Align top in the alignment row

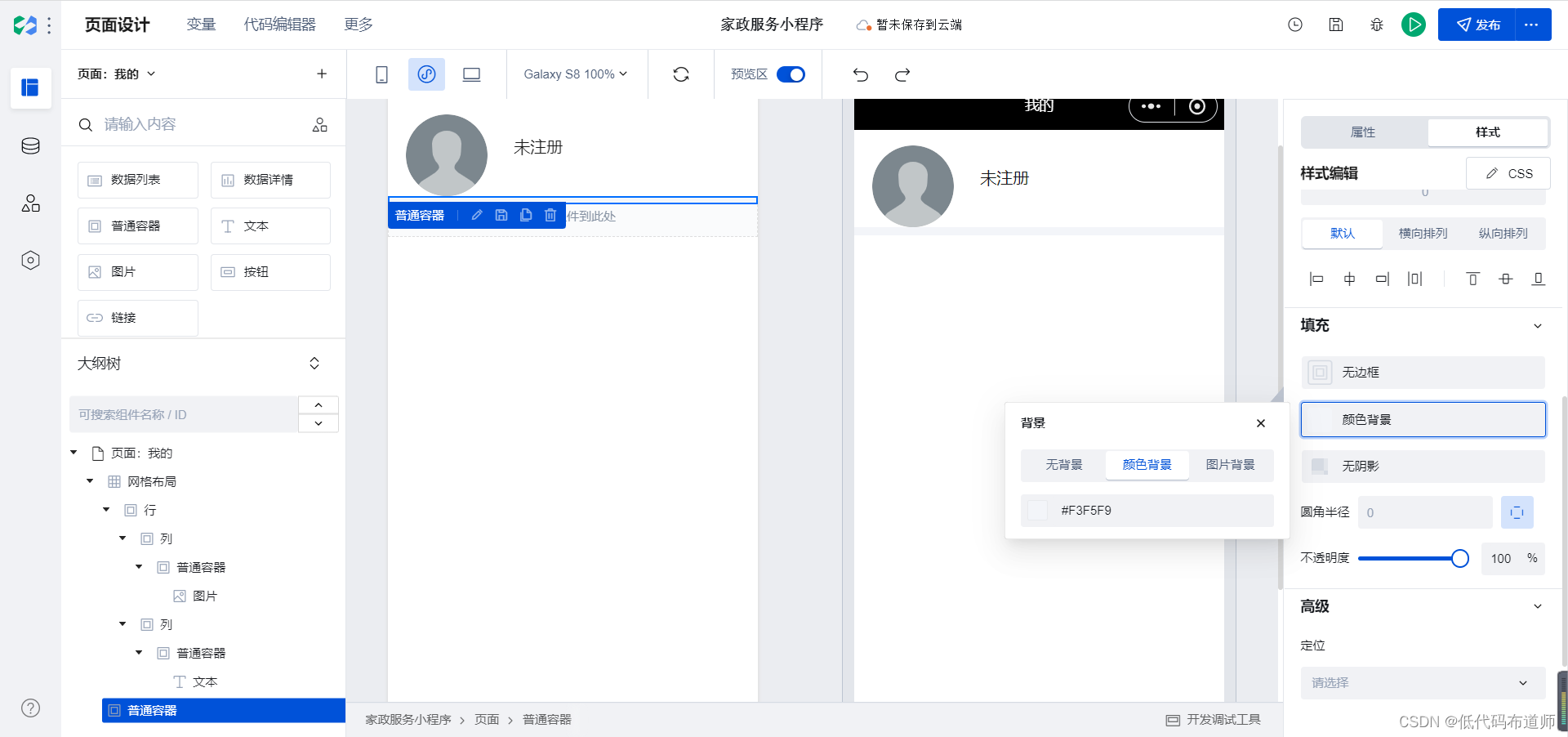click(1472, 279)
